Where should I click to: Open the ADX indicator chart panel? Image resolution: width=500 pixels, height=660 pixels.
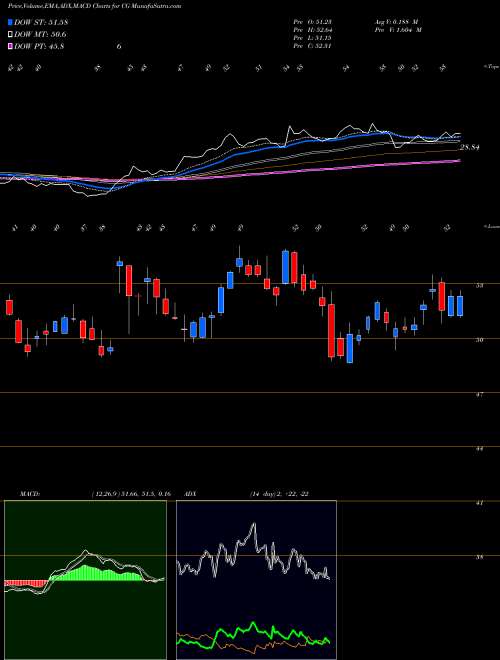click(256, 580)
